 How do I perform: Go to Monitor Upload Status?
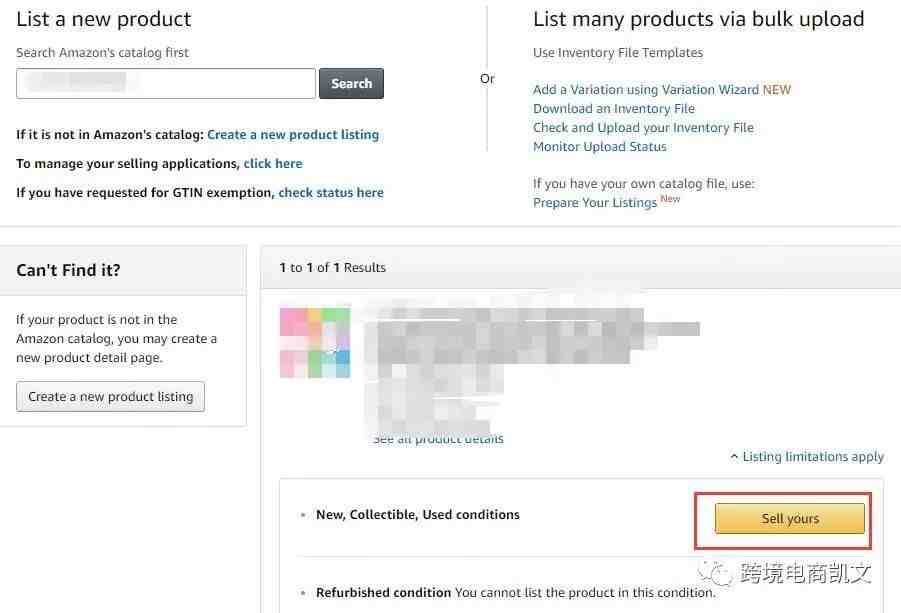[600, 146]
